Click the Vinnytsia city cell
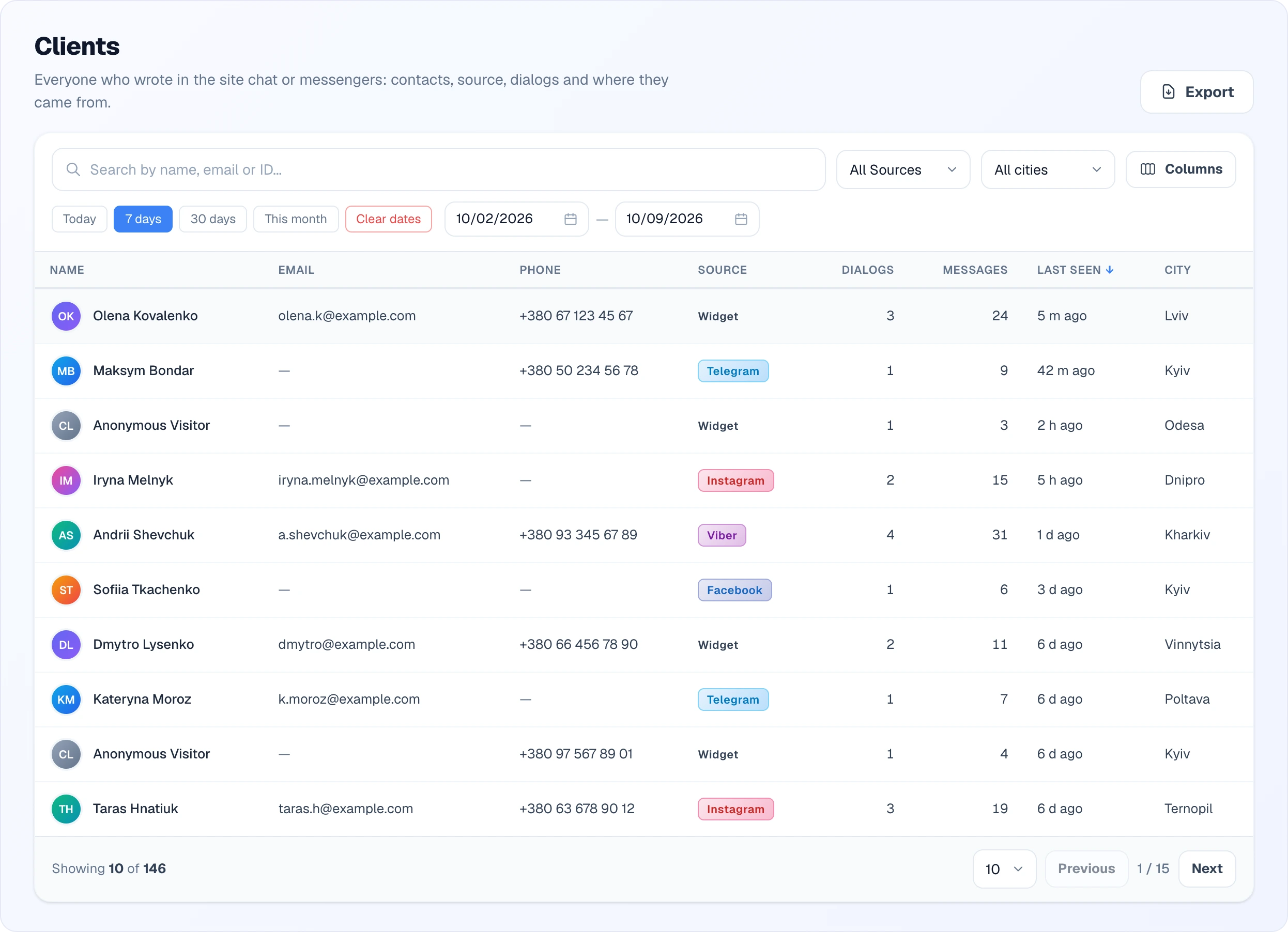This screenshot has height=932, width=1288. (x=1192, y=645)
